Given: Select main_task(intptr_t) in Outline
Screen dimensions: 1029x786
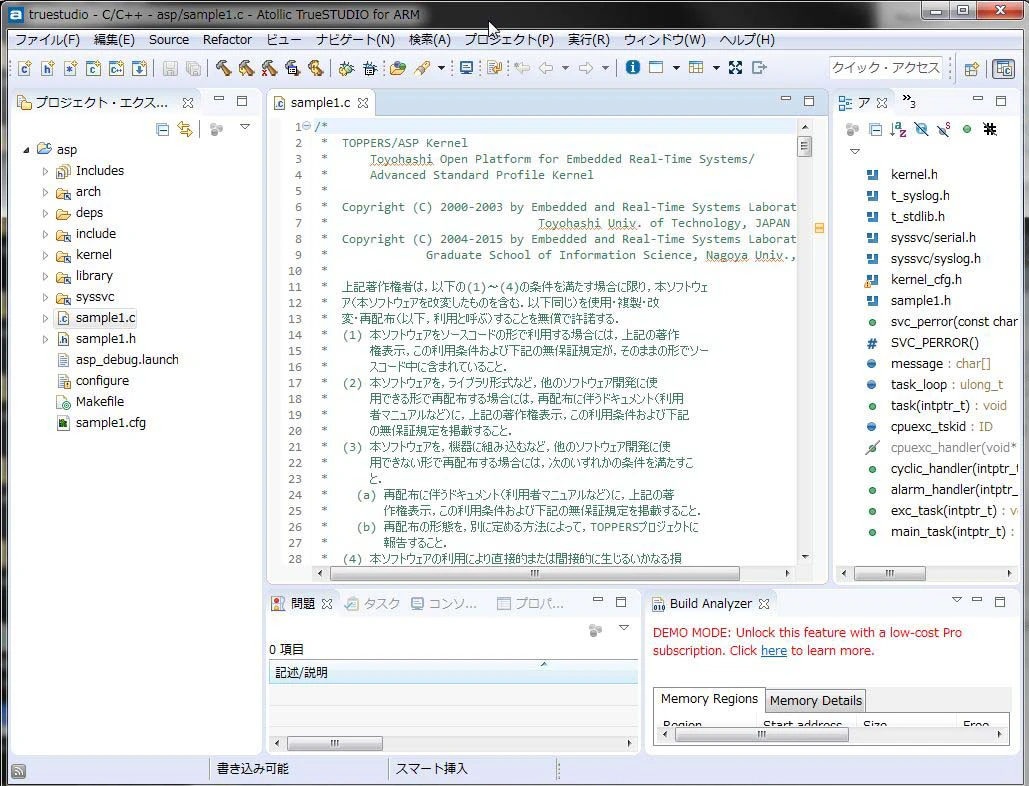Looking at the screenshot, I should 948,531.
